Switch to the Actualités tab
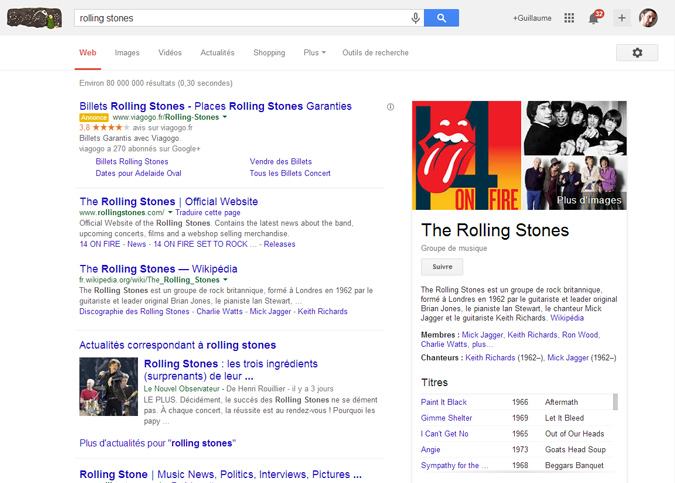 click(217, 52)
